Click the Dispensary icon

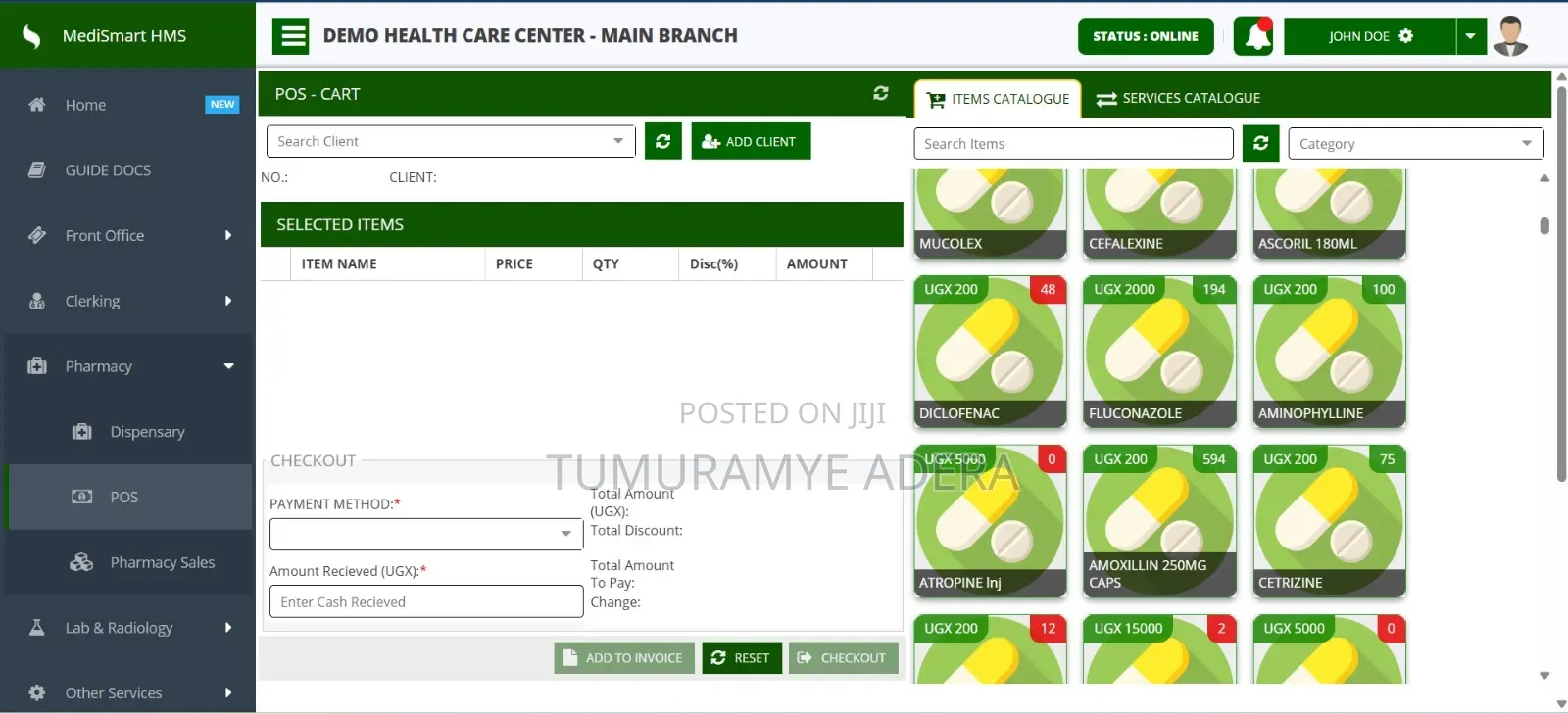[82, 431]
